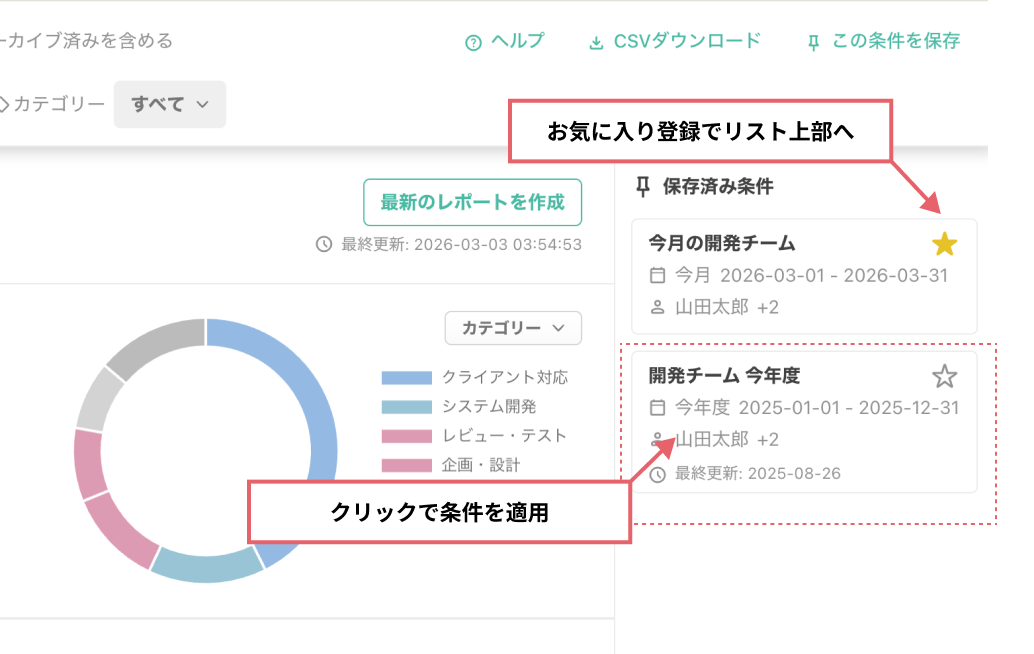
Task: Click the pin icon beside この条件を保存
Action: coord(815,41)
